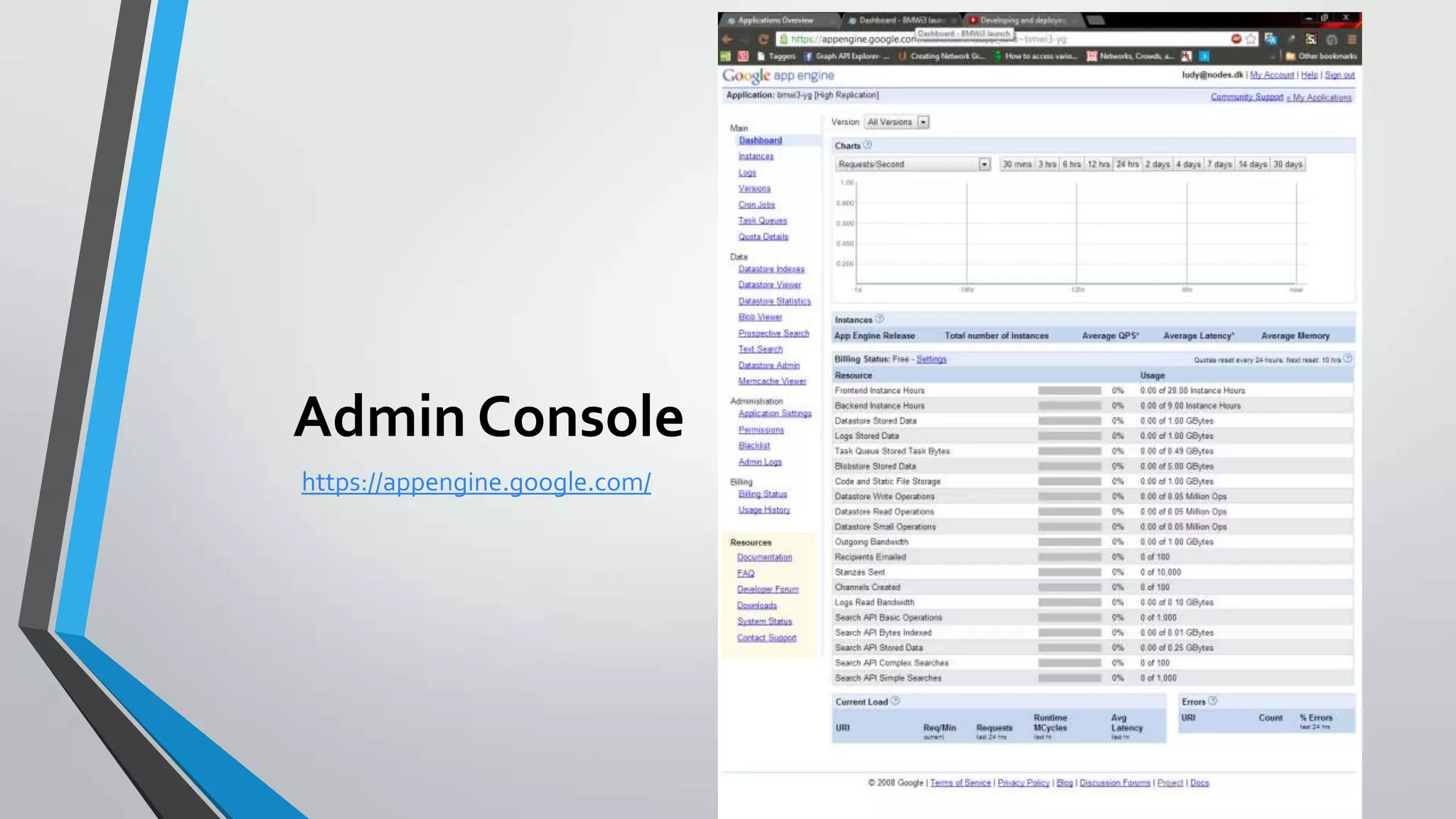
Task: Select the 7 days chart range
Action: pyautogui.click(x=1219, y=164)
